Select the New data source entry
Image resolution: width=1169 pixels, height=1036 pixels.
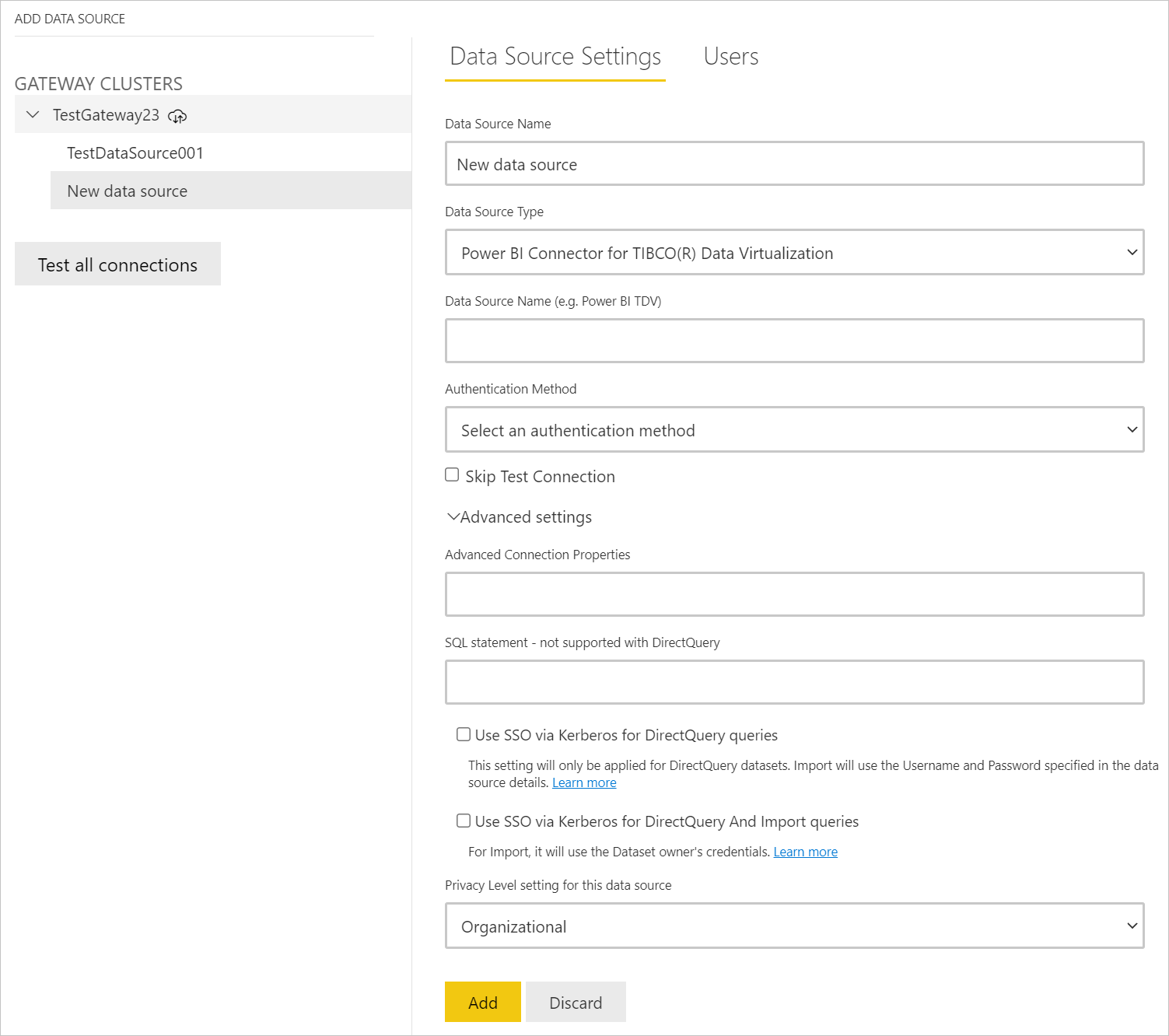pos(127,191)
